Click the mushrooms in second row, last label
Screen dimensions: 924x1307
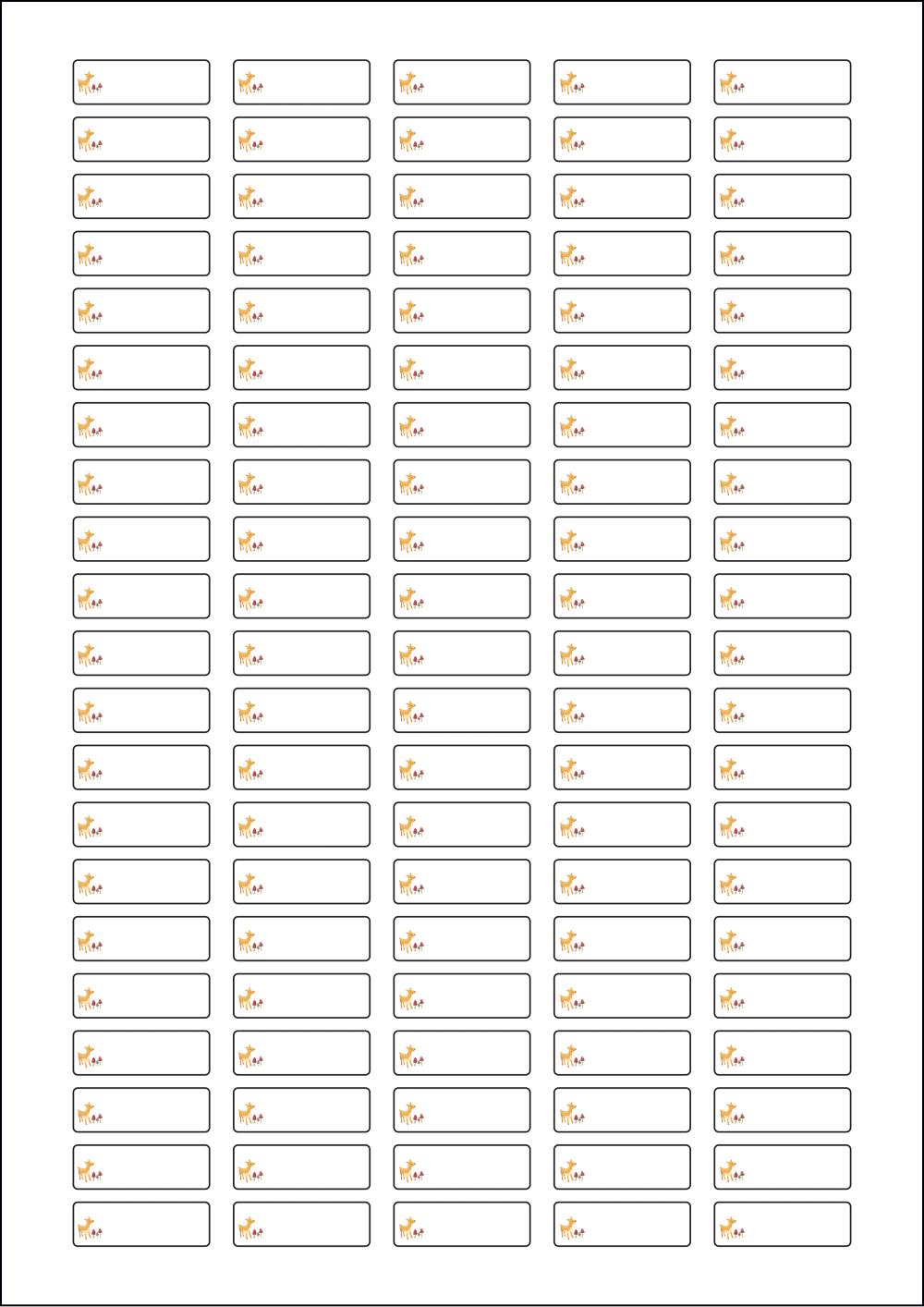click(x=740, y=145)
